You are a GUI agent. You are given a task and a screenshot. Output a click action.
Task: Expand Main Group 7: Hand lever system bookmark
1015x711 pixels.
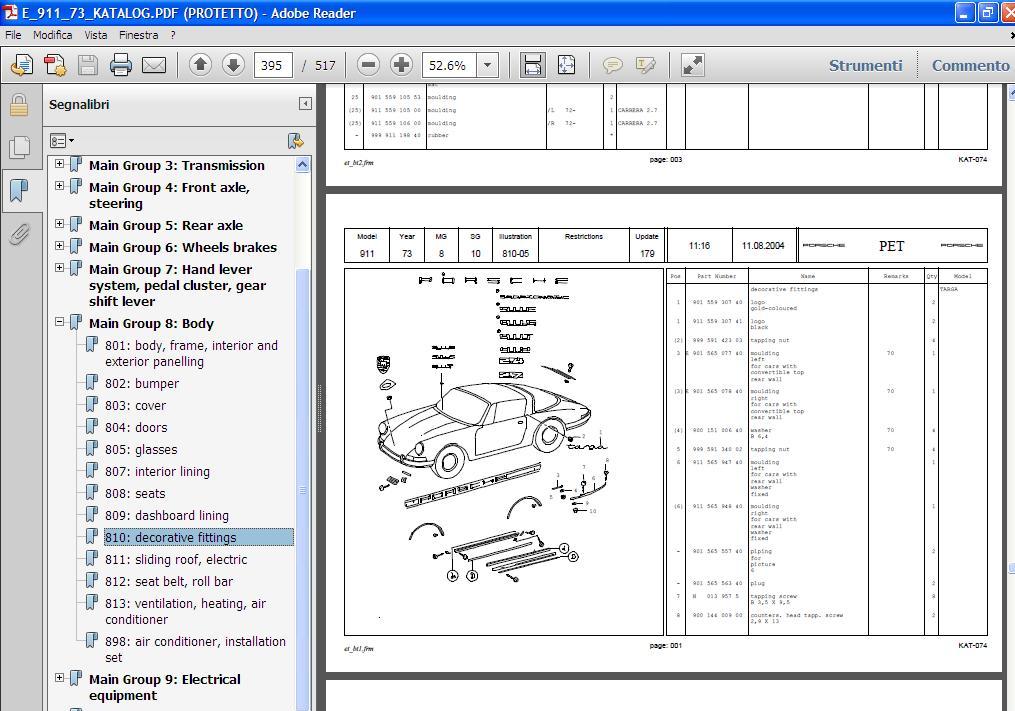60,268
